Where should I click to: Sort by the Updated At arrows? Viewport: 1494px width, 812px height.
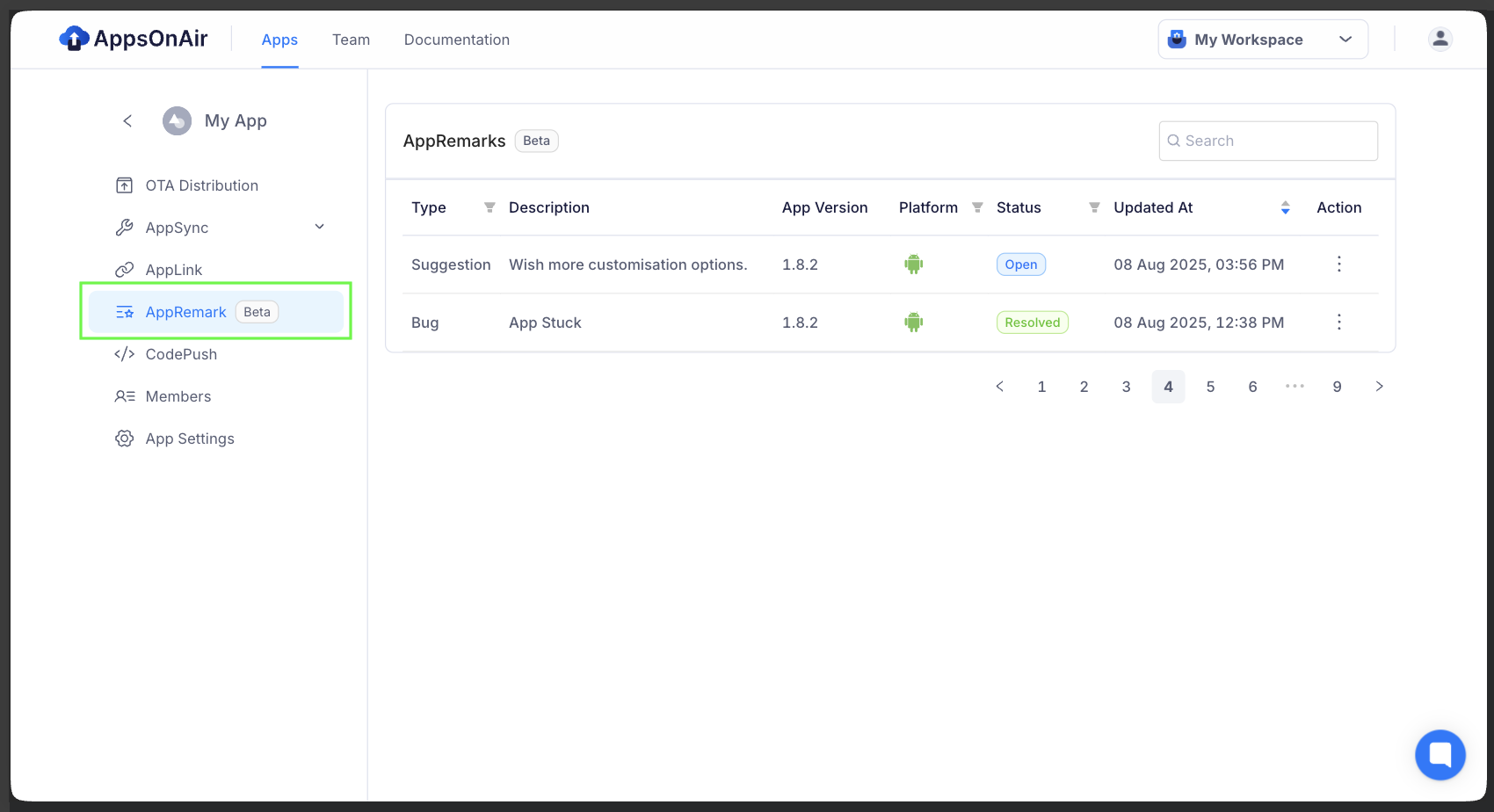(1285, 207)
